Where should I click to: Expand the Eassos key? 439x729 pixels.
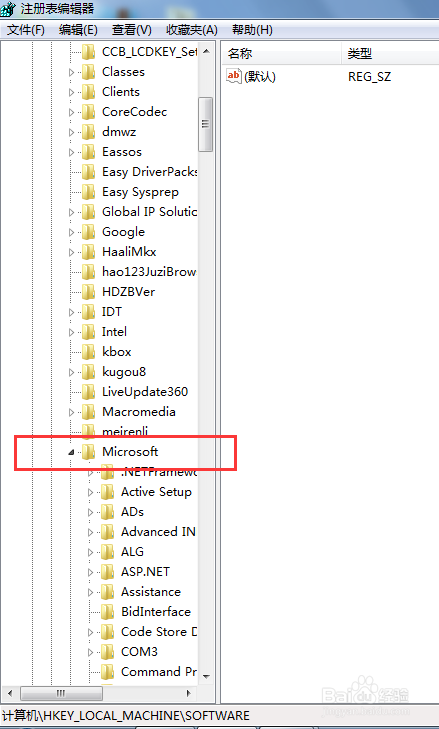pyautogui.click(x=71, y=152)
